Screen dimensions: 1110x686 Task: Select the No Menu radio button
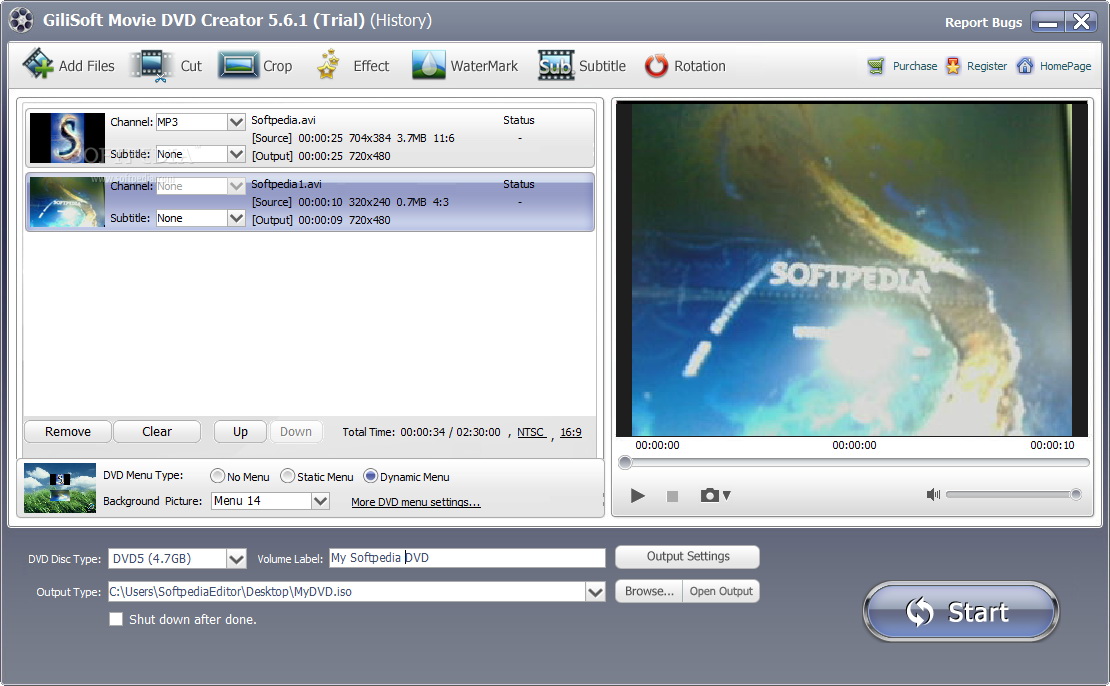[217, 476]
